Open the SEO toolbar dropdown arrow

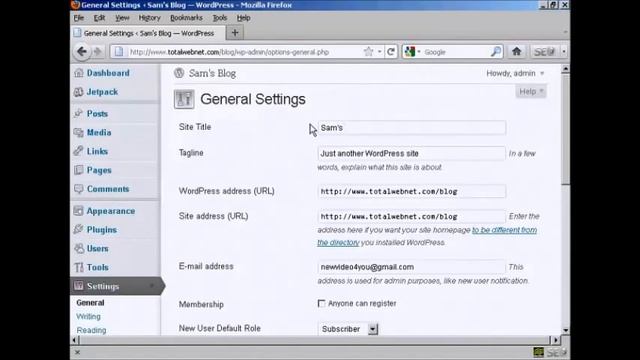pos(564,52)
